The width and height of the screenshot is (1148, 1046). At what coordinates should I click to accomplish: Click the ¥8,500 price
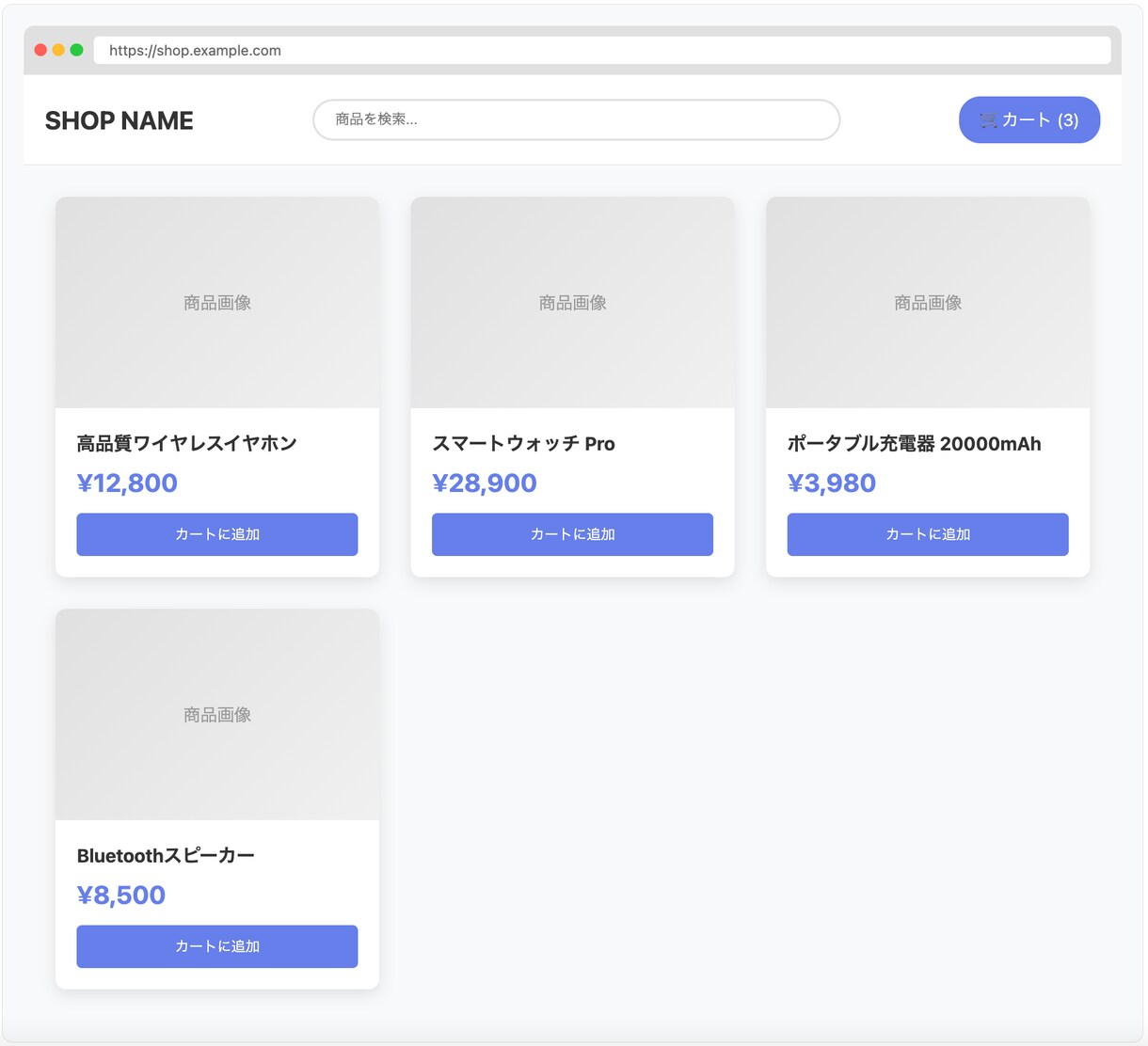click(121, 895)
